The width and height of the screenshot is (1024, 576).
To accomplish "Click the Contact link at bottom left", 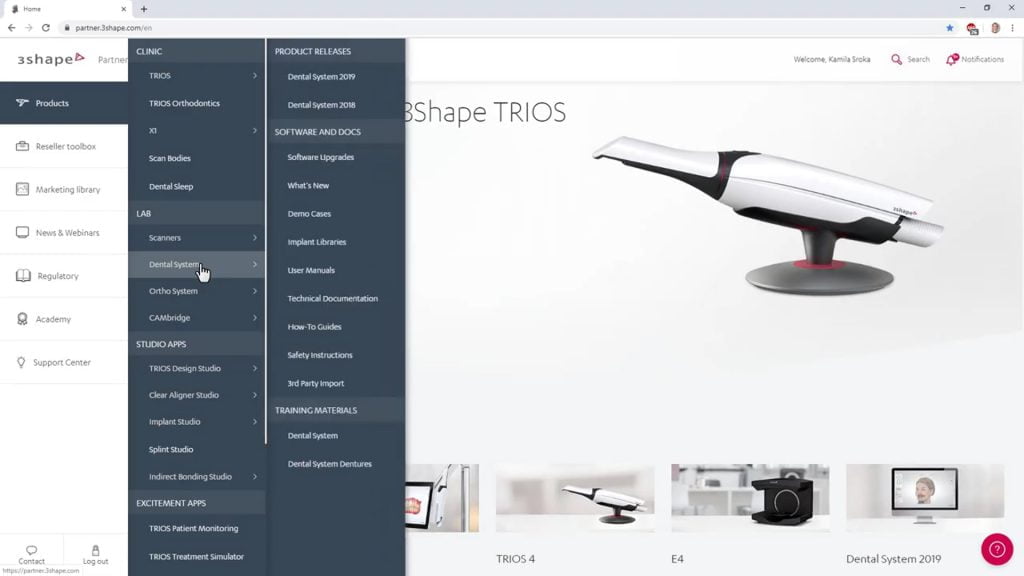I will pos(31,555).
